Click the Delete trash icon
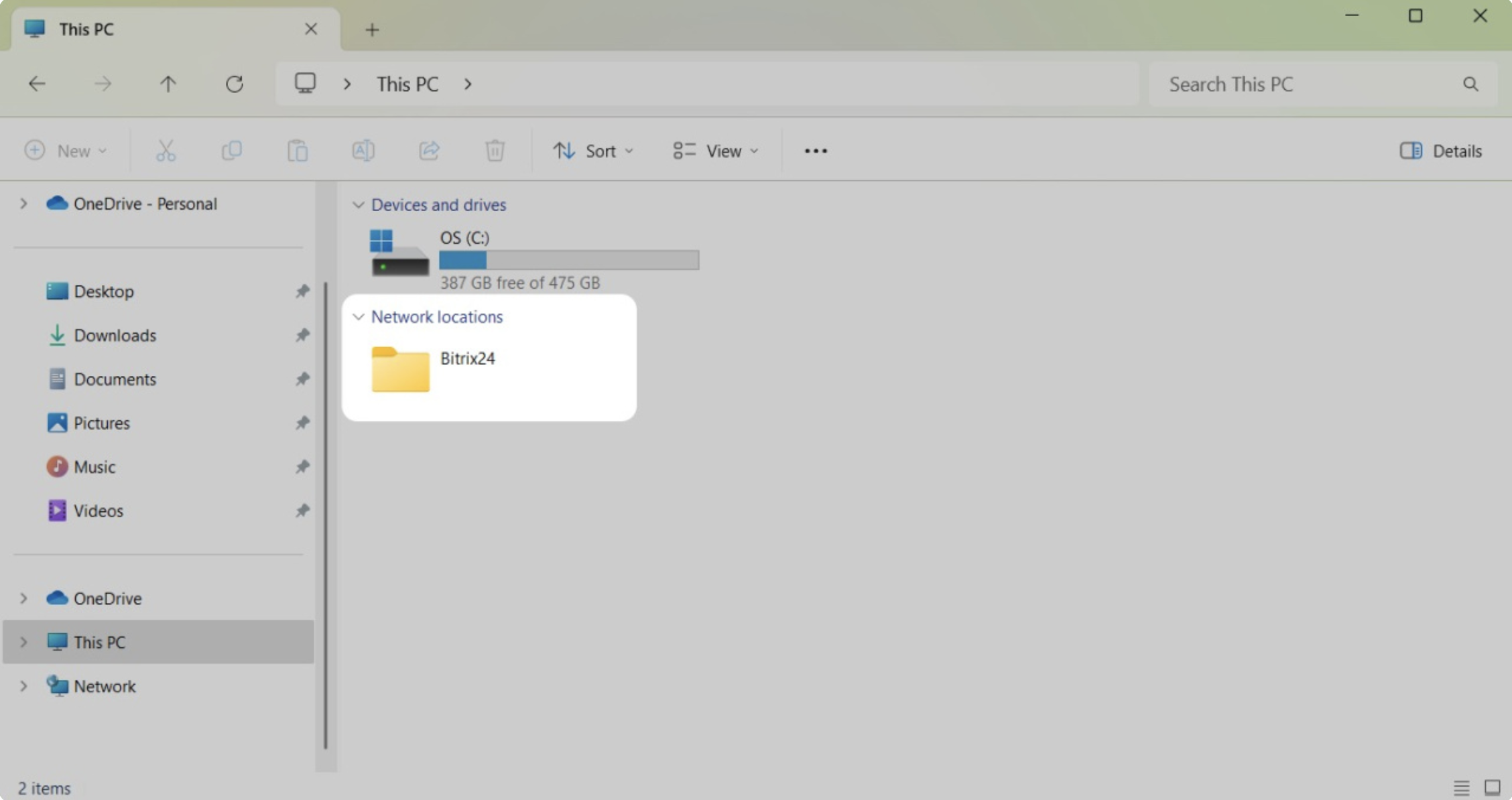Screen dimensions: 1512x800 [x=495, y=150]
